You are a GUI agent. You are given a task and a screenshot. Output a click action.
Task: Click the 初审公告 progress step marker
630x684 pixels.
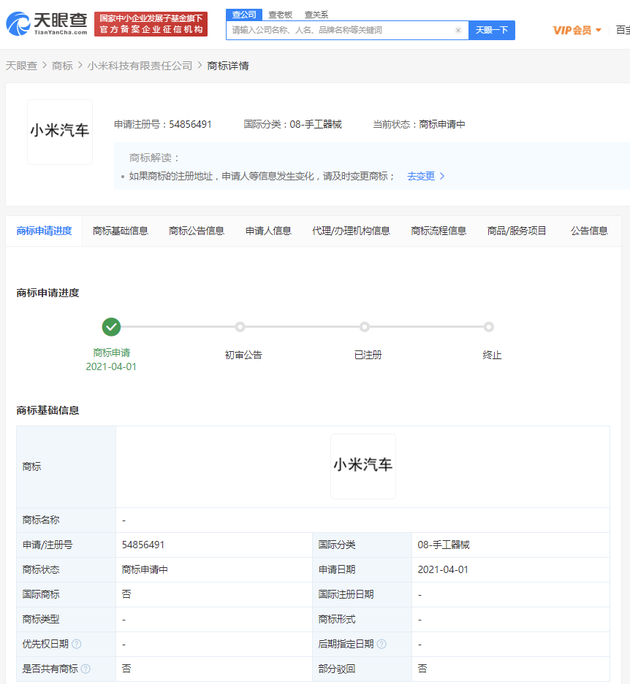(240, 327)
